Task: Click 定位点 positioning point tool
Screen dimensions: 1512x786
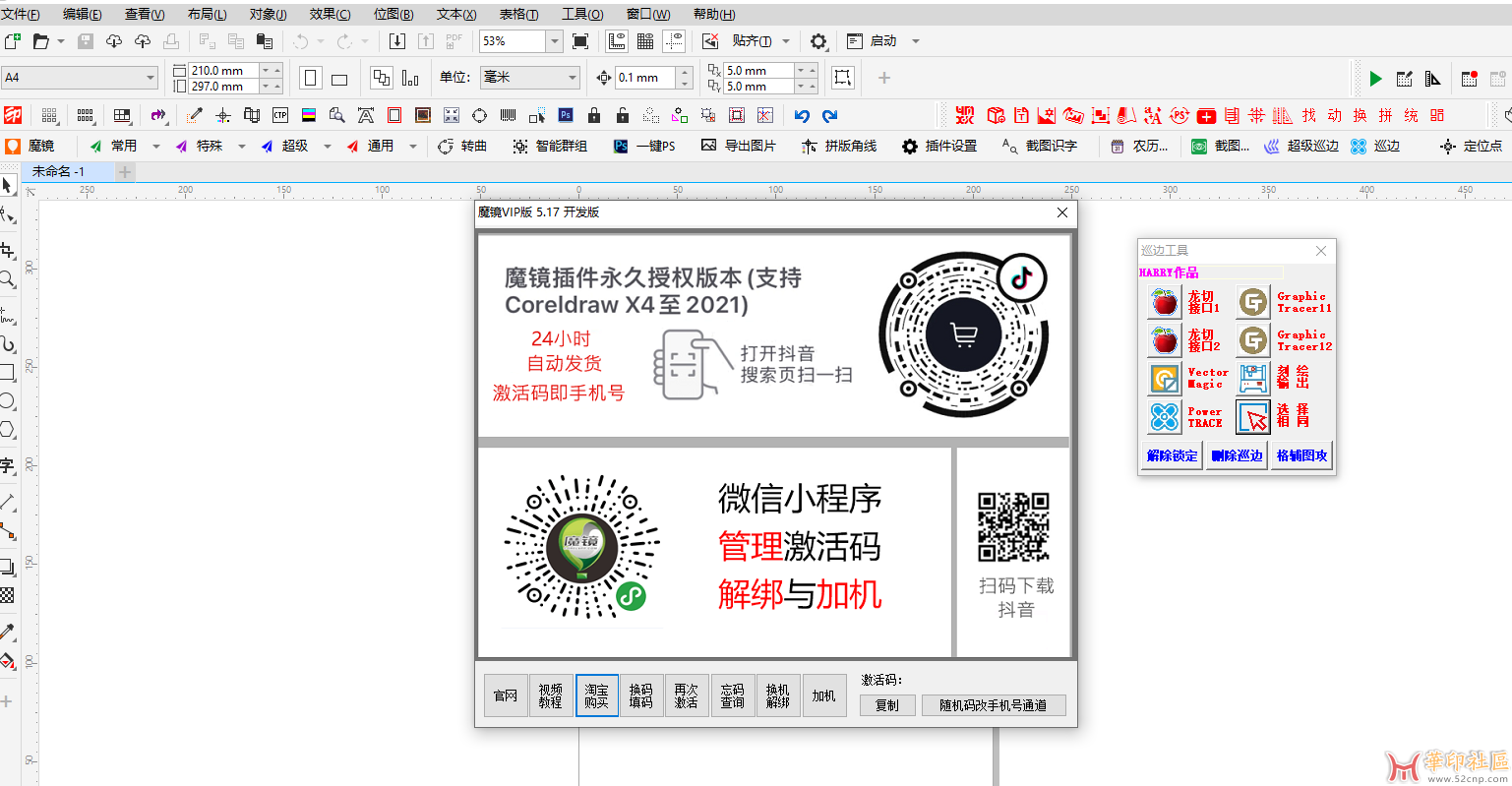Action: click(1472, 146)
